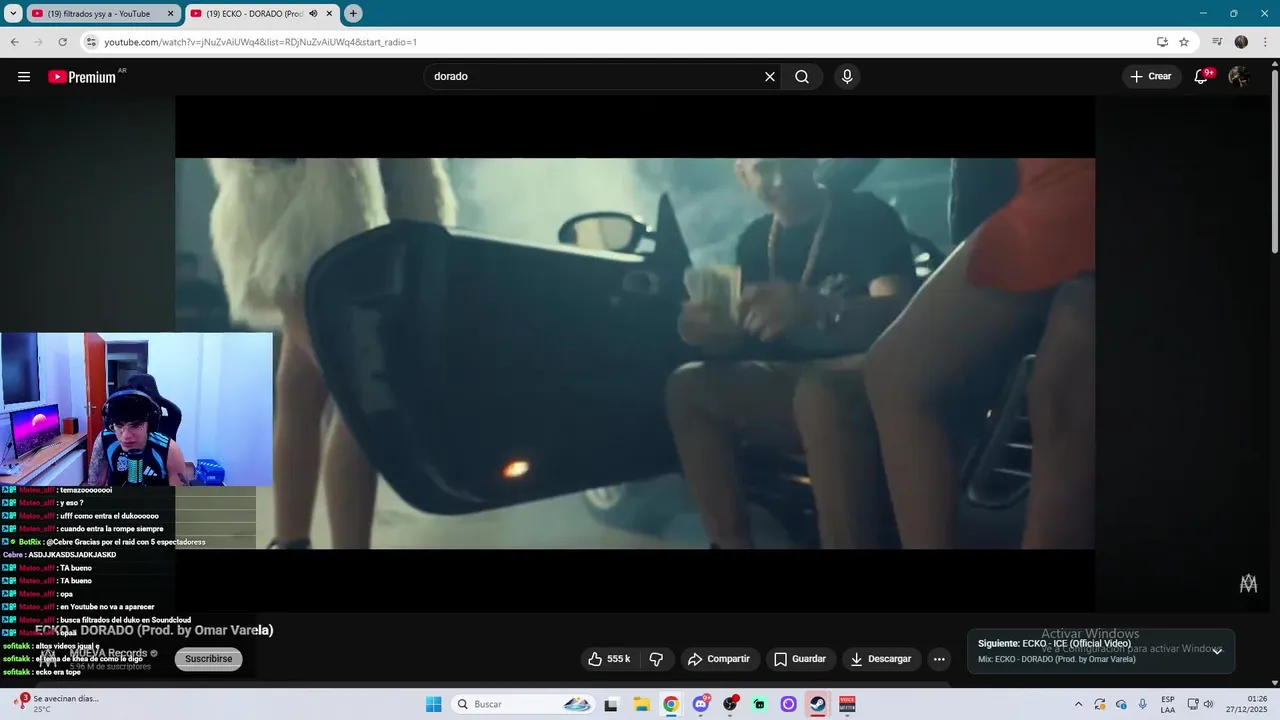Open the Chrome three-dot menu
The height and width of the screenshot is (720, 1280).
[1265, 42]
